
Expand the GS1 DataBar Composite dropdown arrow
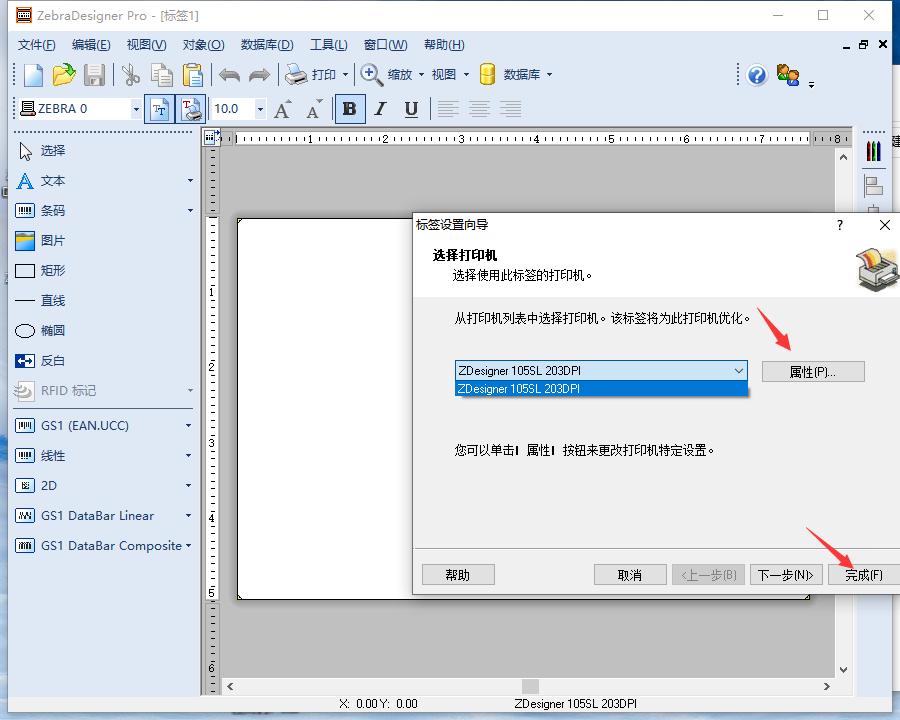tap(188, 546)
